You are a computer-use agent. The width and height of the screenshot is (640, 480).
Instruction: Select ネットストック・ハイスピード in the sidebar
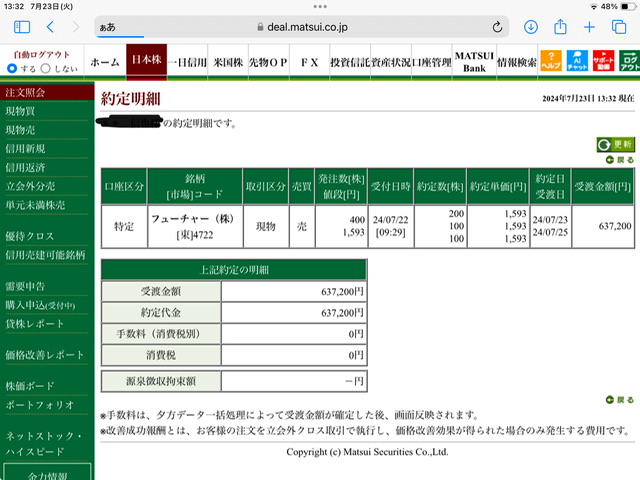(x=43, y=443)
